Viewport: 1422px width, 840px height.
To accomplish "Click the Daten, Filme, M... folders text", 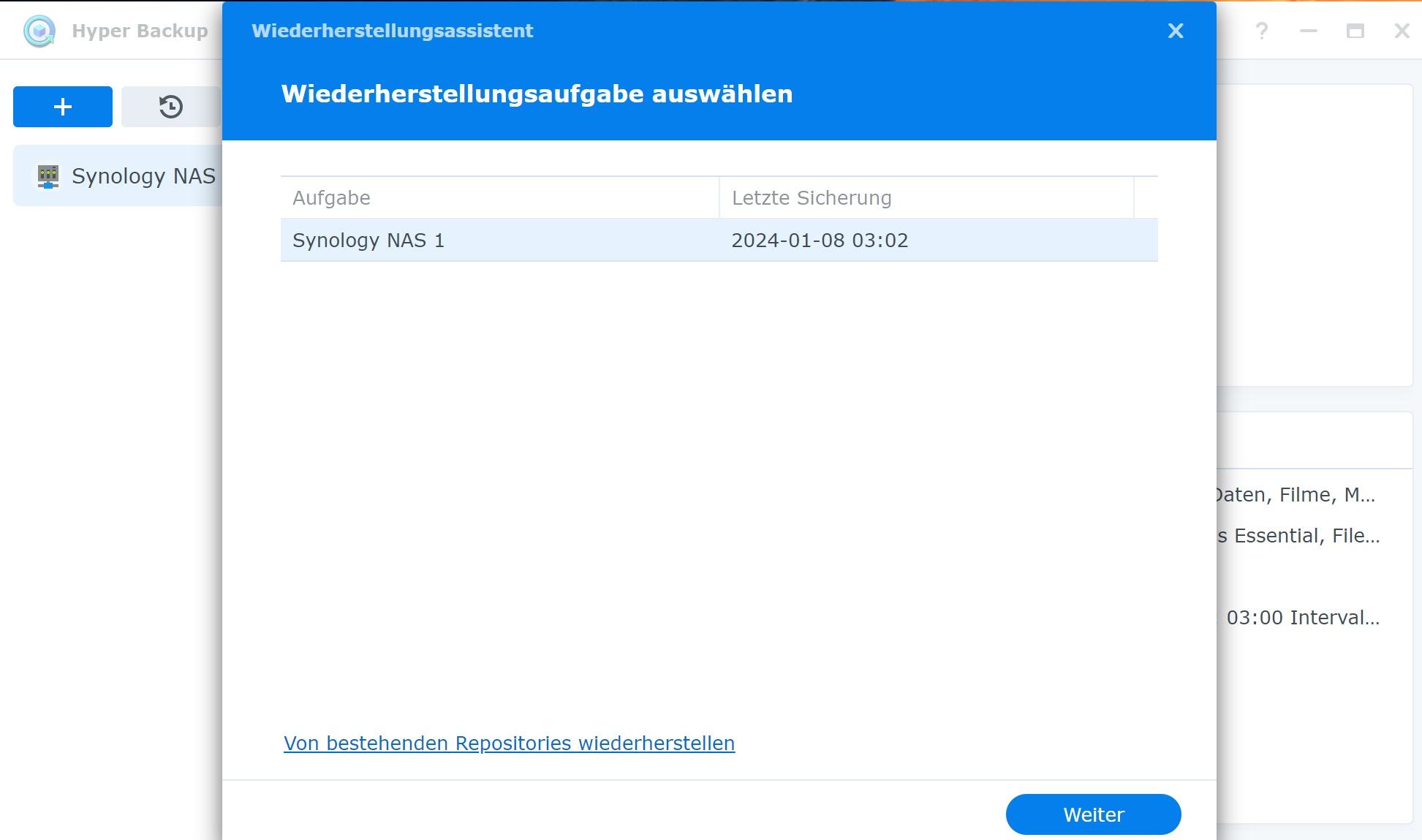I will (x=1296, y=495).
